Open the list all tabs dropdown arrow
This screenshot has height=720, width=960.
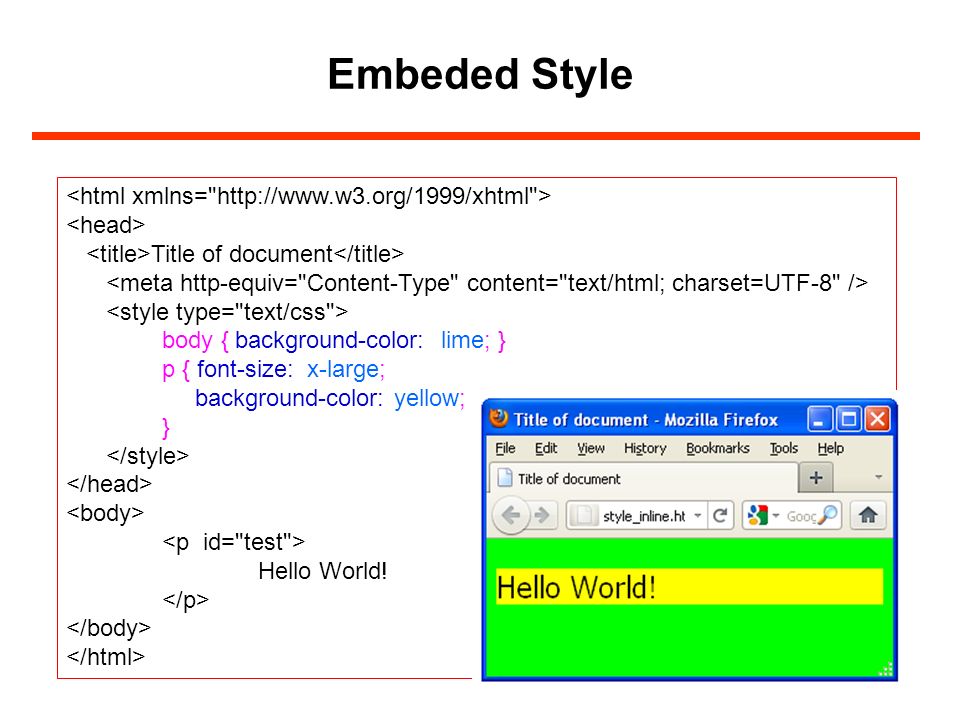click(x=879, y=477)
